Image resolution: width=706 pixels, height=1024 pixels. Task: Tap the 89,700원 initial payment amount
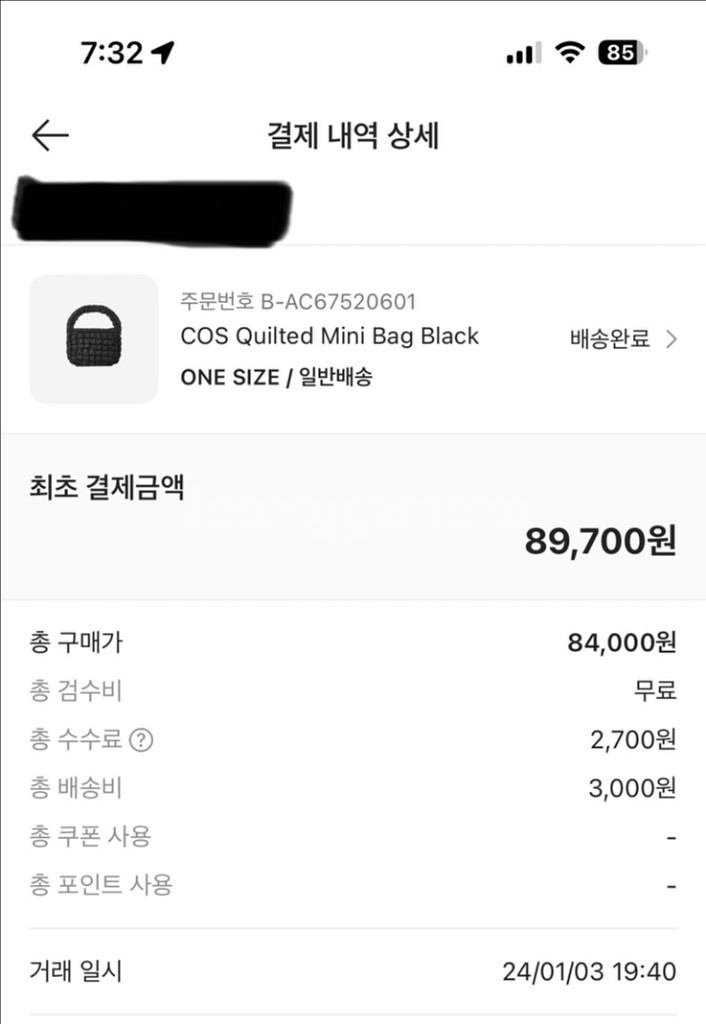[x=600, y=541]
